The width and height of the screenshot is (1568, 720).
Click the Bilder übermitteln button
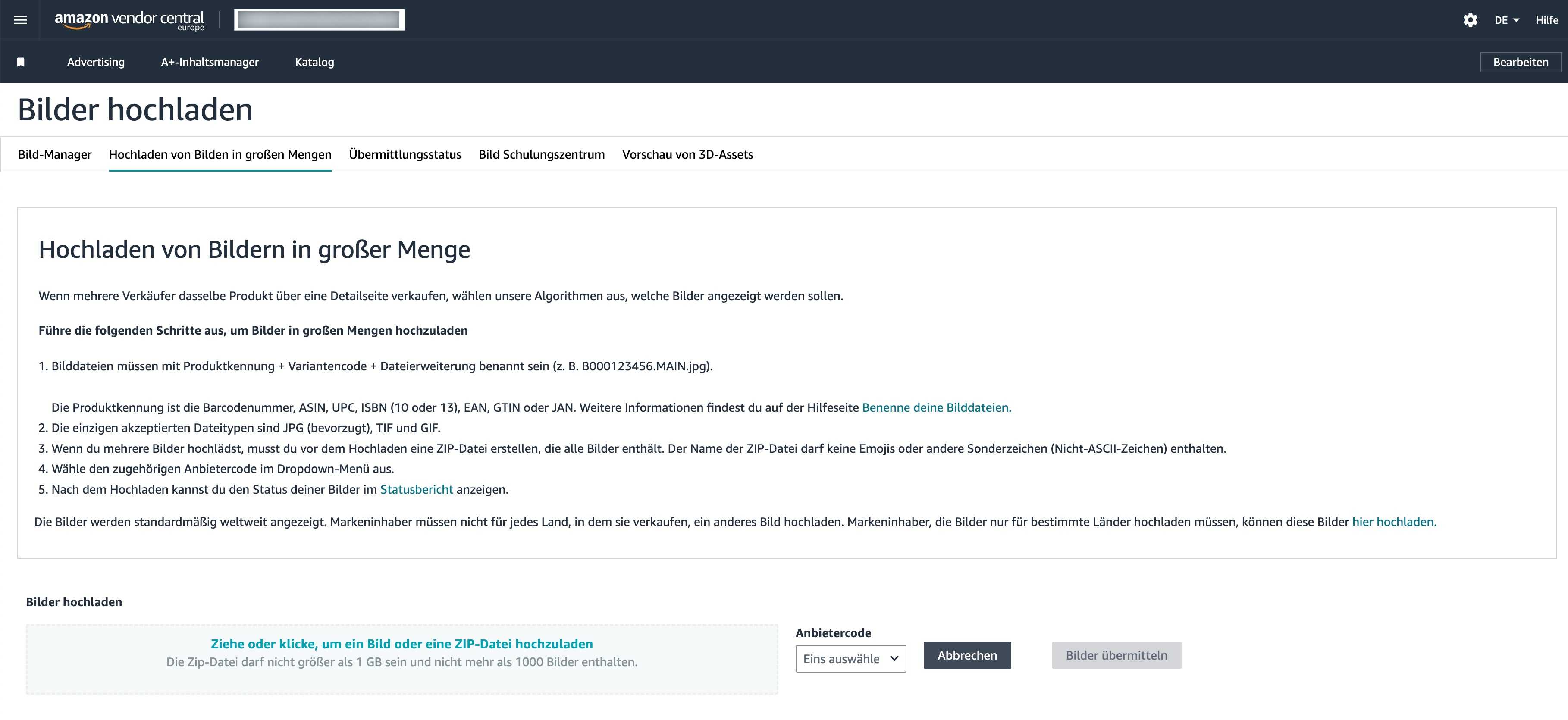coord(1116,655)
